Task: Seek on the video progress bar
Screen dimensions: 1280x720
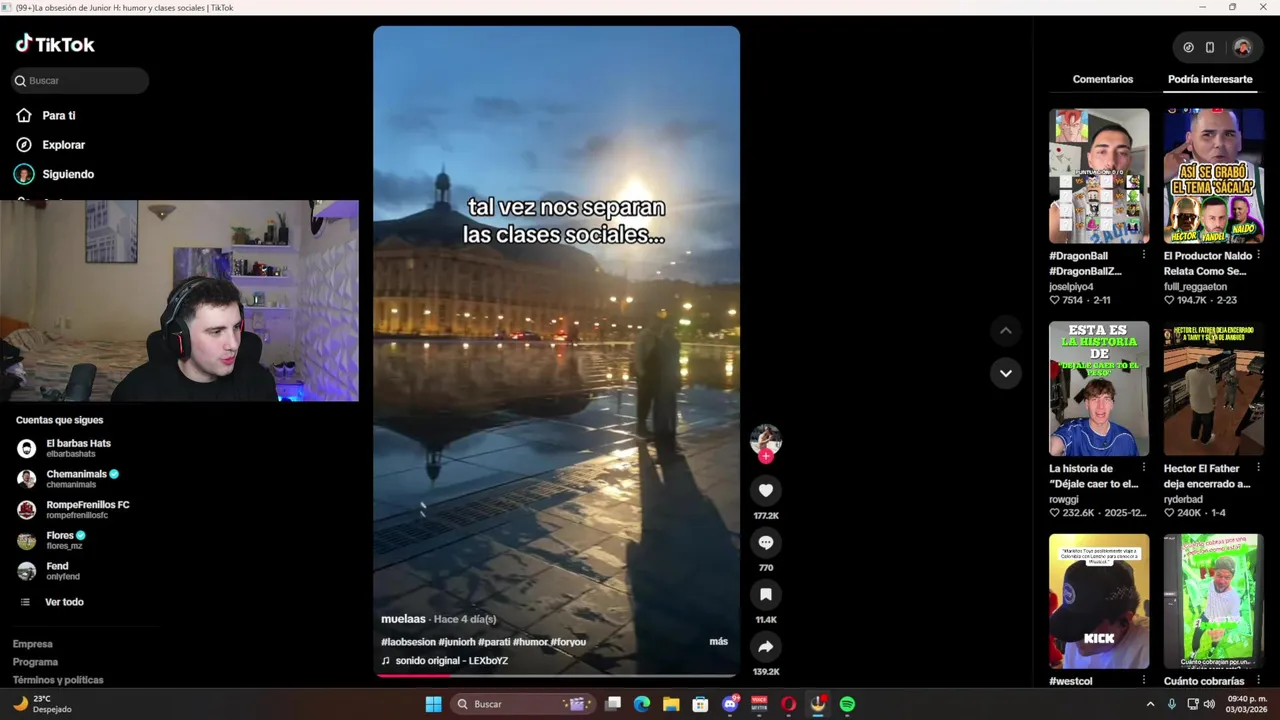Action: 557,675
